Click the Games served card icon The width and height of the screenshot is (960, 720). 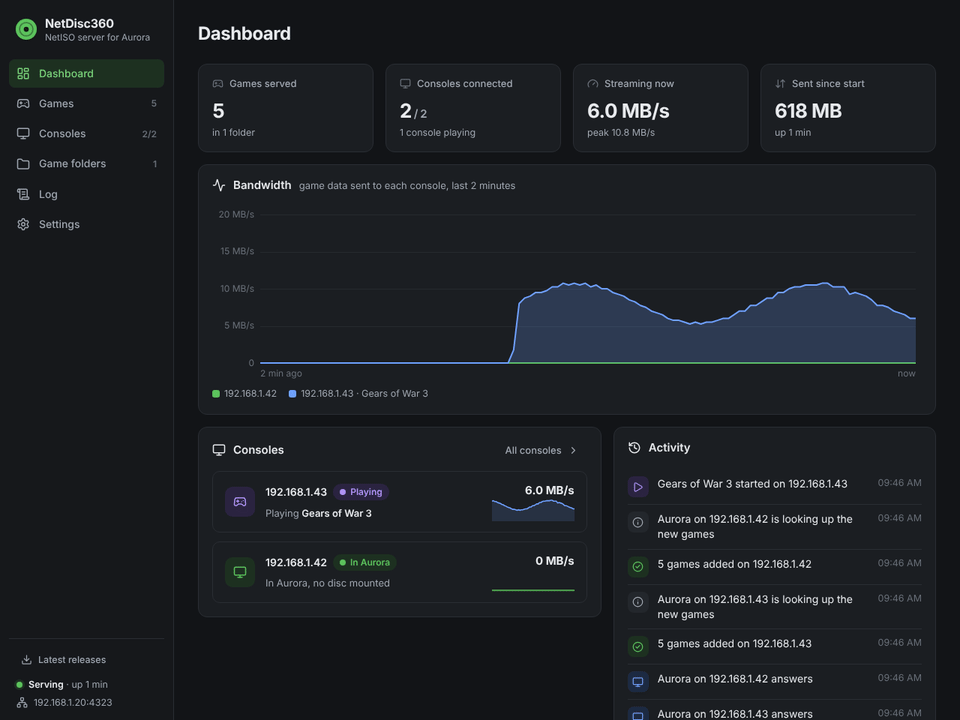point(217,83)
